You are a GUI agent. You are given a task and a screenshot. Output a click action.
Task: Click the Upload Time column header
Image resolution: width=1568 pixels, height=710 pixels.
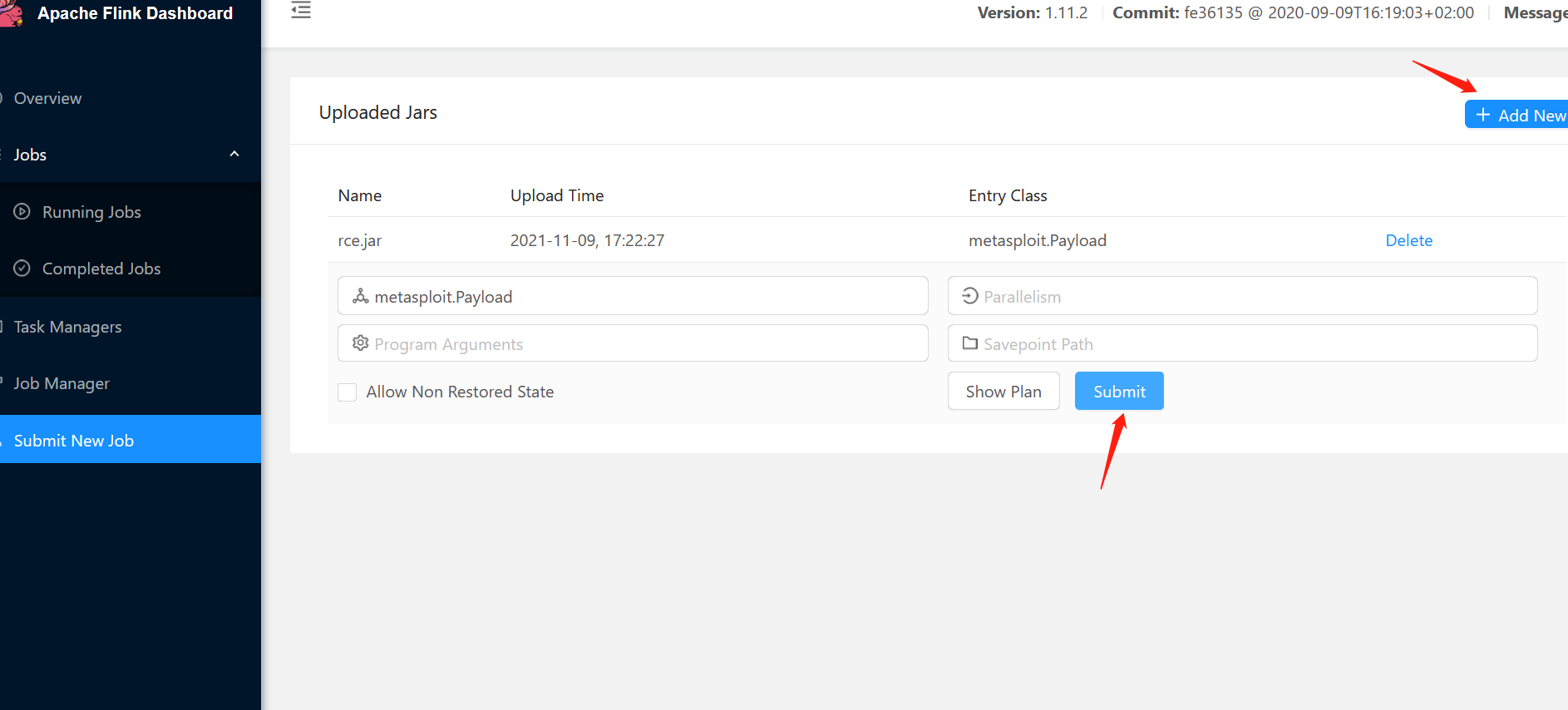click(557, 195)
